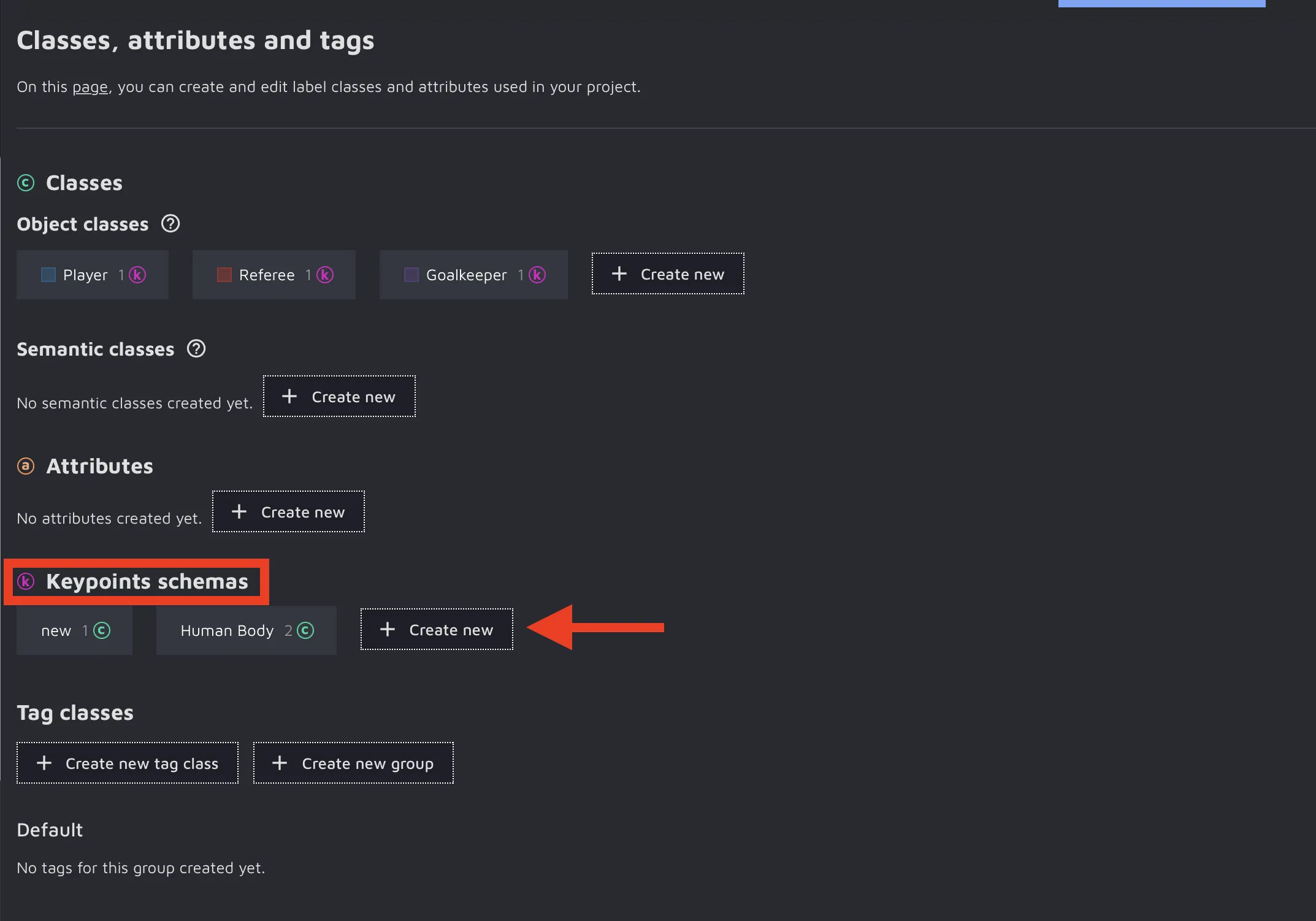Click the class icon on the 'new' schema
The image size is (1316, 921).
[x=102, y=630]
